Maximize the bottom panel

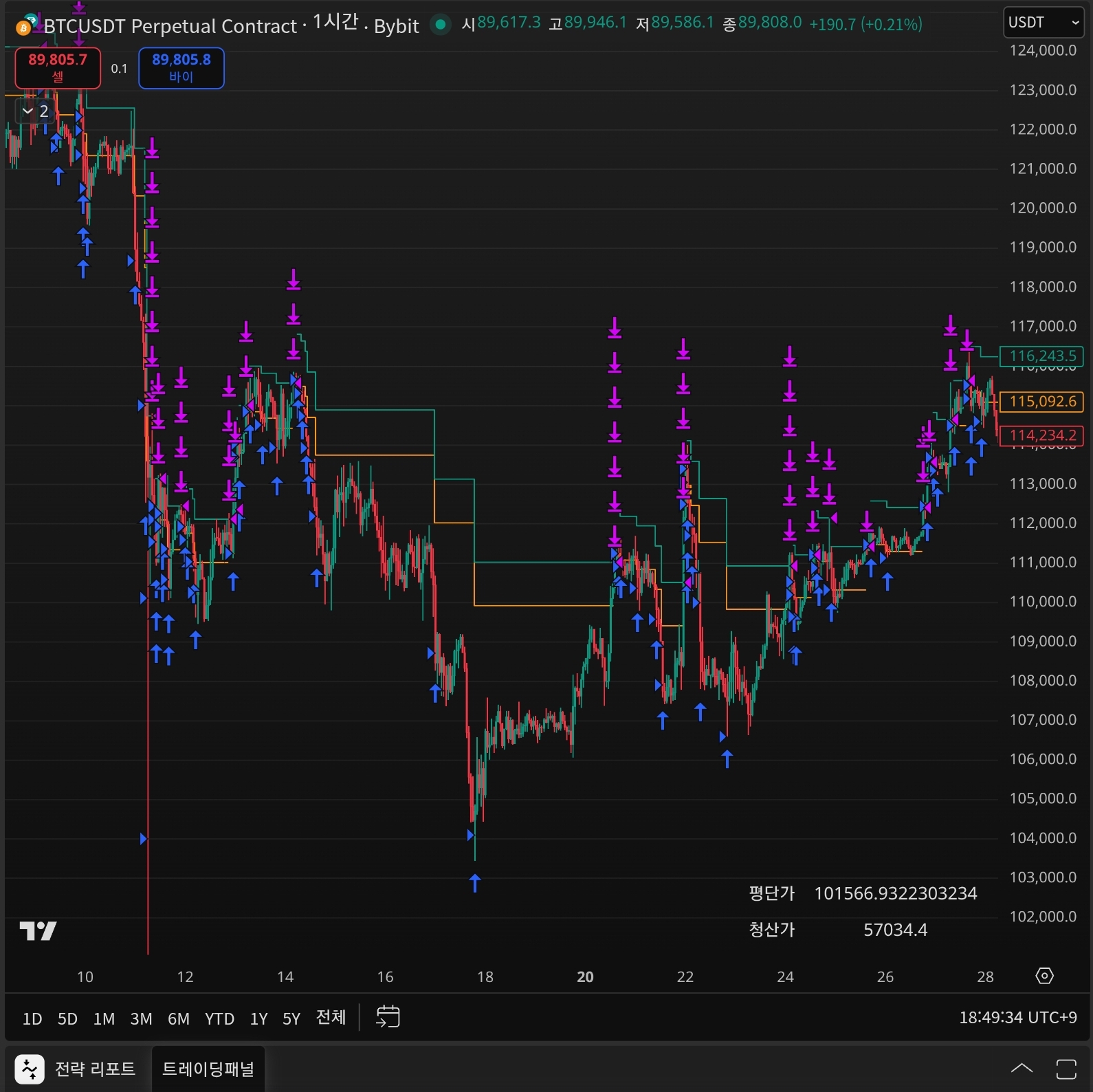pyautogui.click(x=1066, y=1069)
